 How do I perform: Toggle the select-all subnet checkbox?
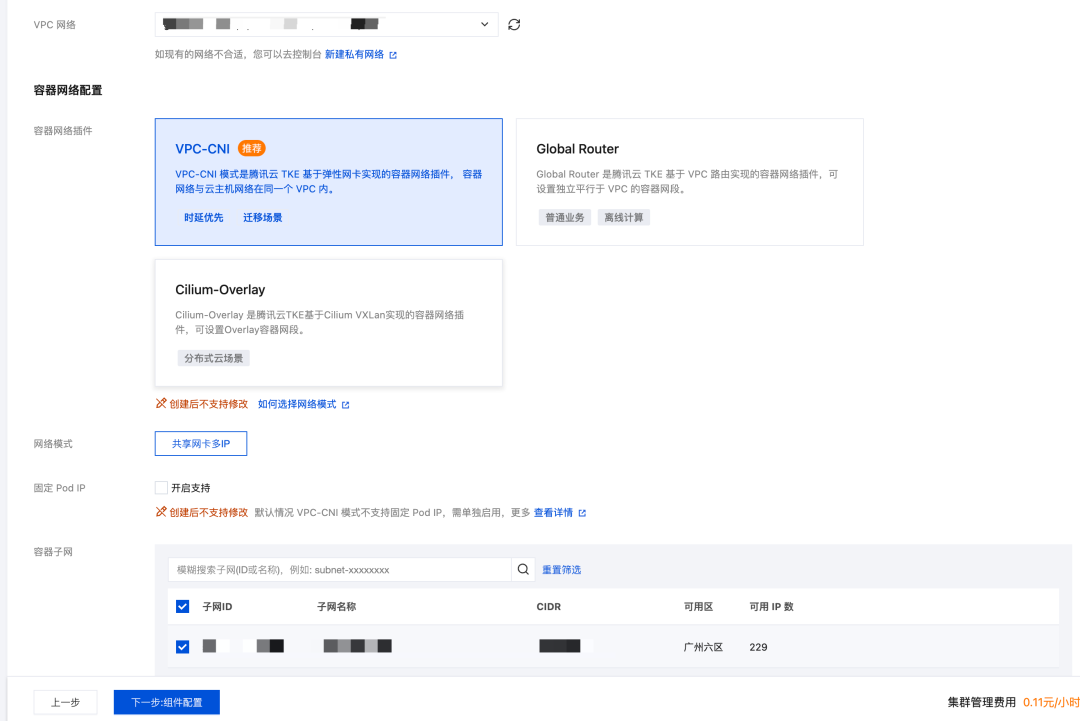tap(182, 606)
